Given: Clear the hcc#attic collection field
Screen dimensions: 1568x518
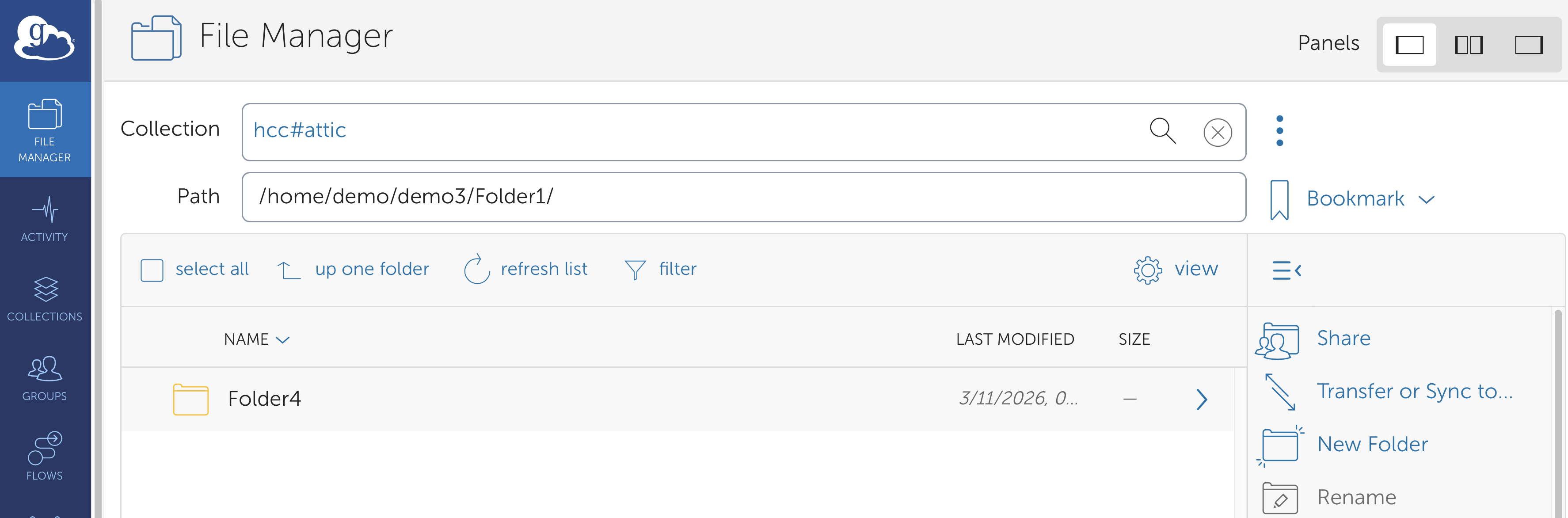Looking at the screenshot, I should pos(1218,133).
